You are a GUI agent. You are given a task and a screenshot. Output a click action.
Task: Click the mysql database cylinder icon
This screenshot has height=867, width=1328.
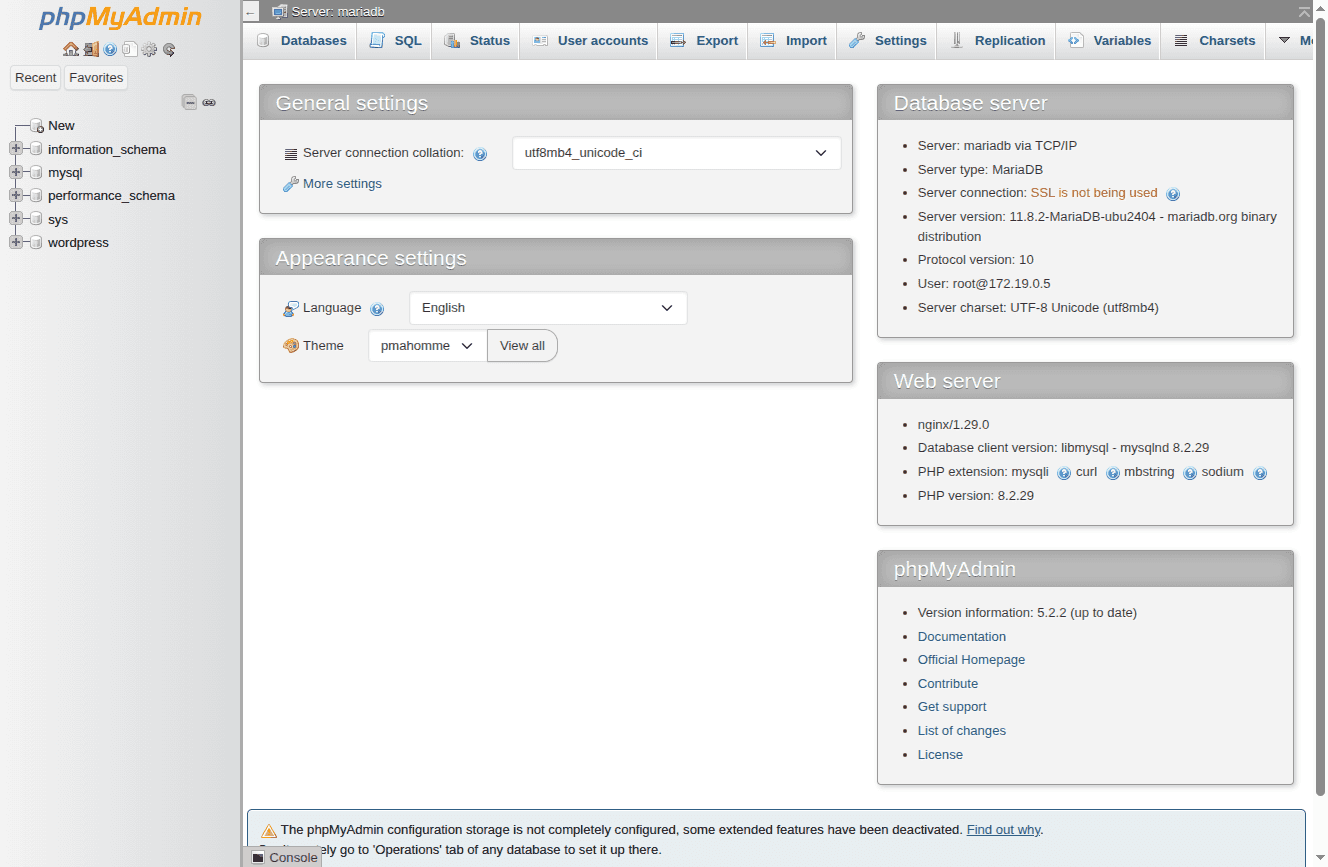(x=37, y=173)
